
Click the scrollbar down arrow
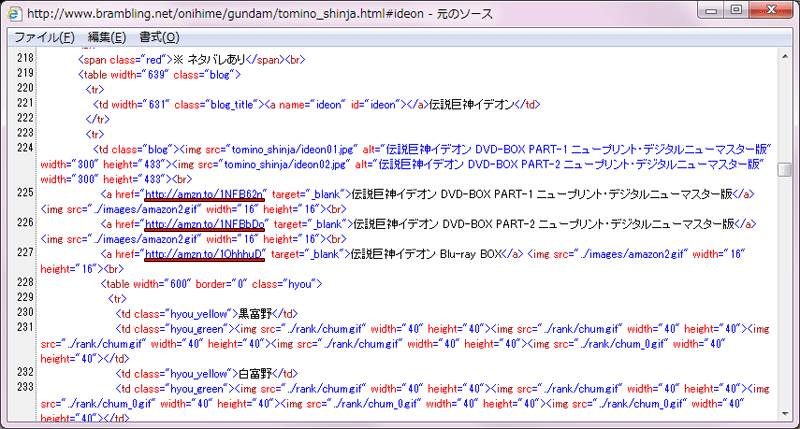tap(785, 414)
